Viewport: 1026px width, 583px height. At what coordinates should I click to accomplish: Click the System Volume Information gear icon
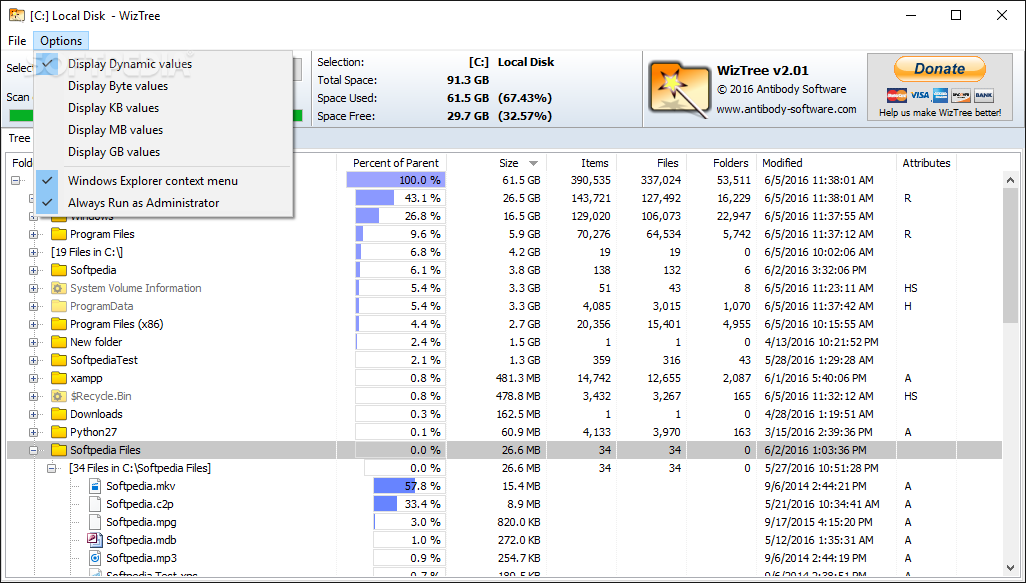click(60, 288)
